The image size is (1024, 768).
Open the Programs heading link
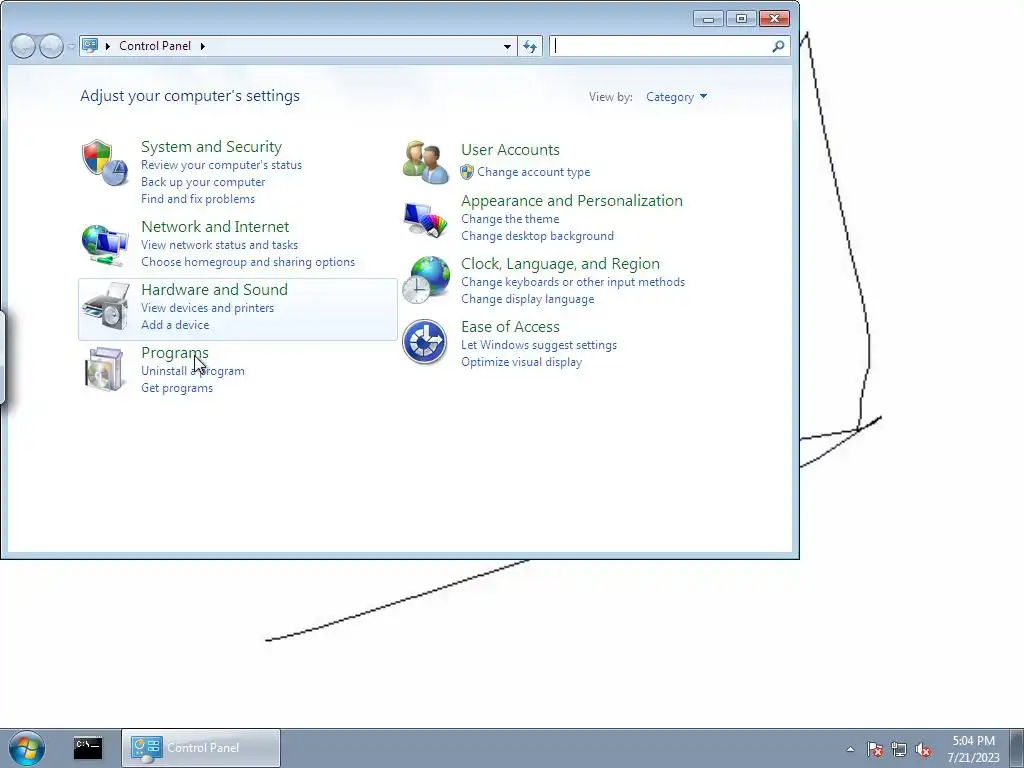point(175,353)
